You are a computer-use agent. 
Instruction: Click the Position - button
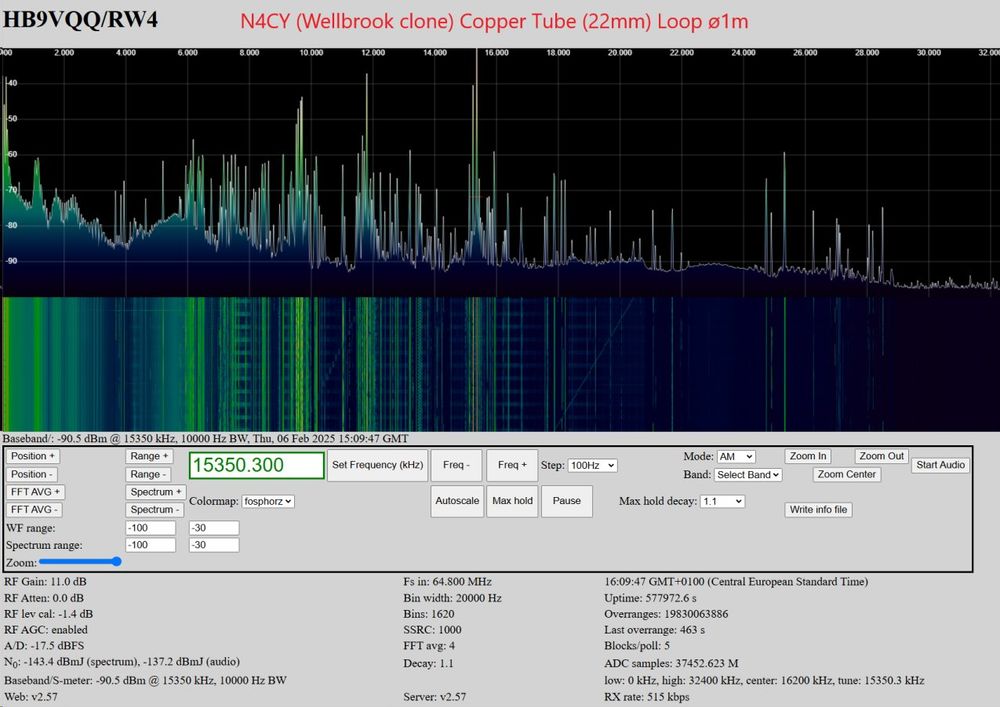32,474
